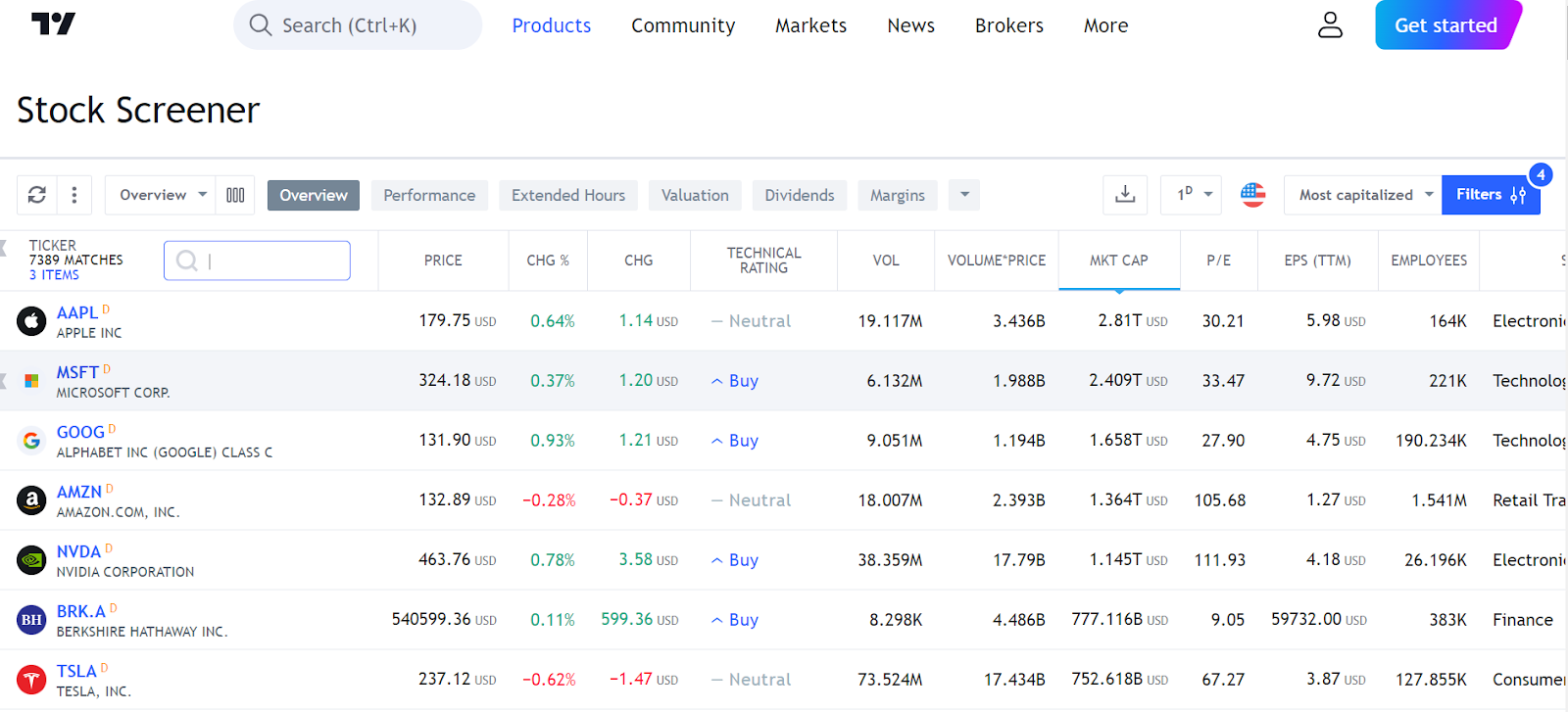Switch to the Extended Hours tab
The image size is (1568, 712).
pos(568,195)
